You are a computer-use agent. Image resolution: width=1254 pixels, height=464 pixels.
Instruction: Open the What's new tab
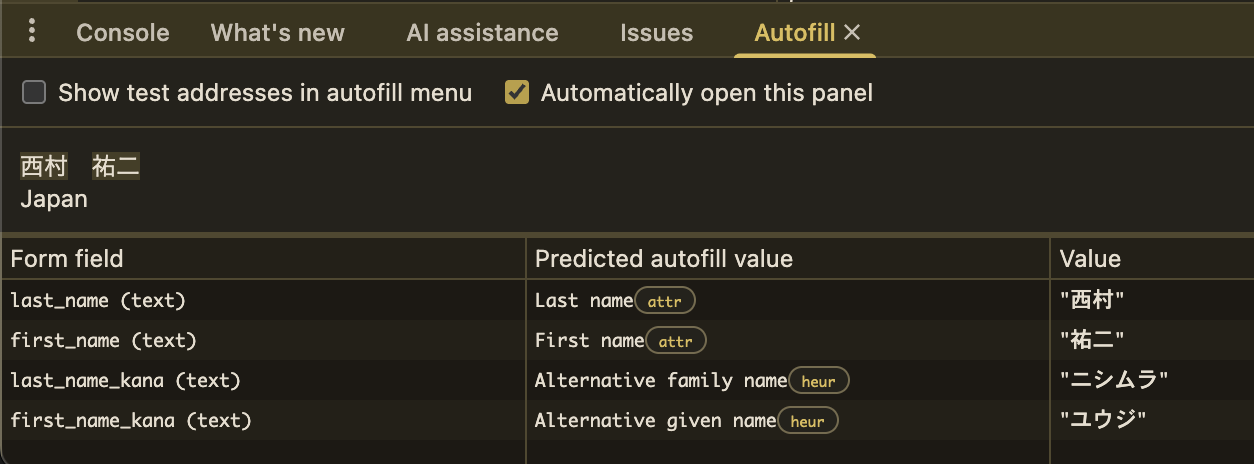277,33
